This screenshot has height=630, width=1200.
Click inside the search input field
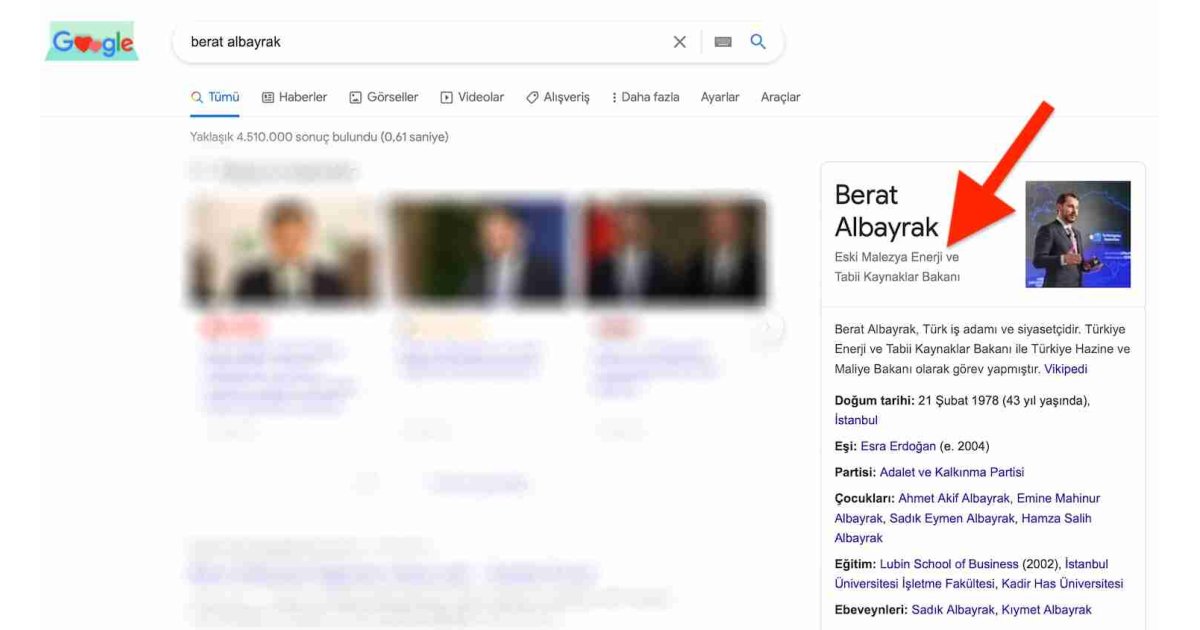click(400, 41)
